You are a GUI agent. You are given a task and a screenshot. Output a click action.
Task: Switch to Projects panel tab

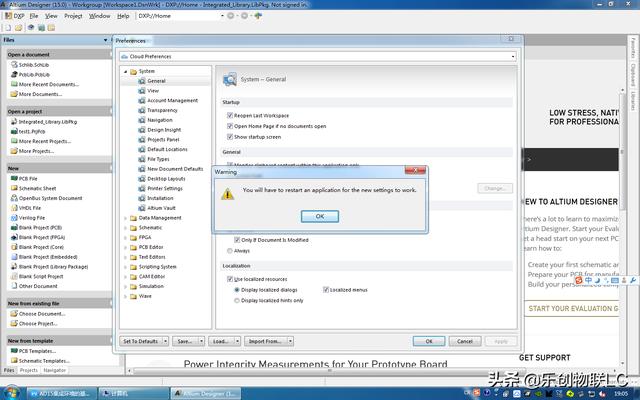click(29, 370)
